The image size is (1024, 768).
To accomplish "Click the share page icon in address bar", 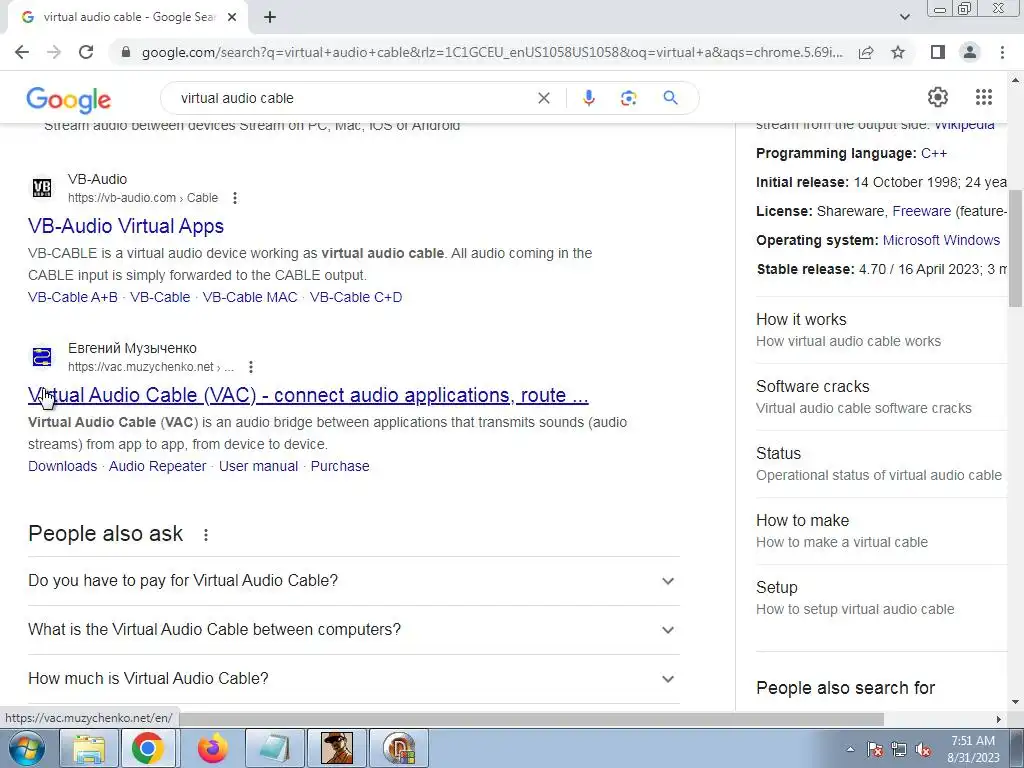I will pyautogui.click(x=866, y=52).
